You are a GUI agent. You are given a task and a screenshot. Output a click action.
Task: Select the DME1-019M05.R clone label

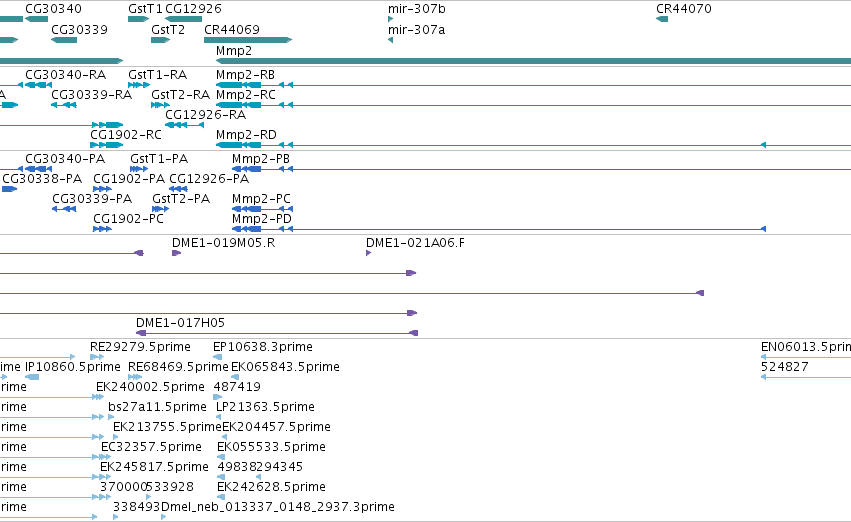[x=223, y=243]
